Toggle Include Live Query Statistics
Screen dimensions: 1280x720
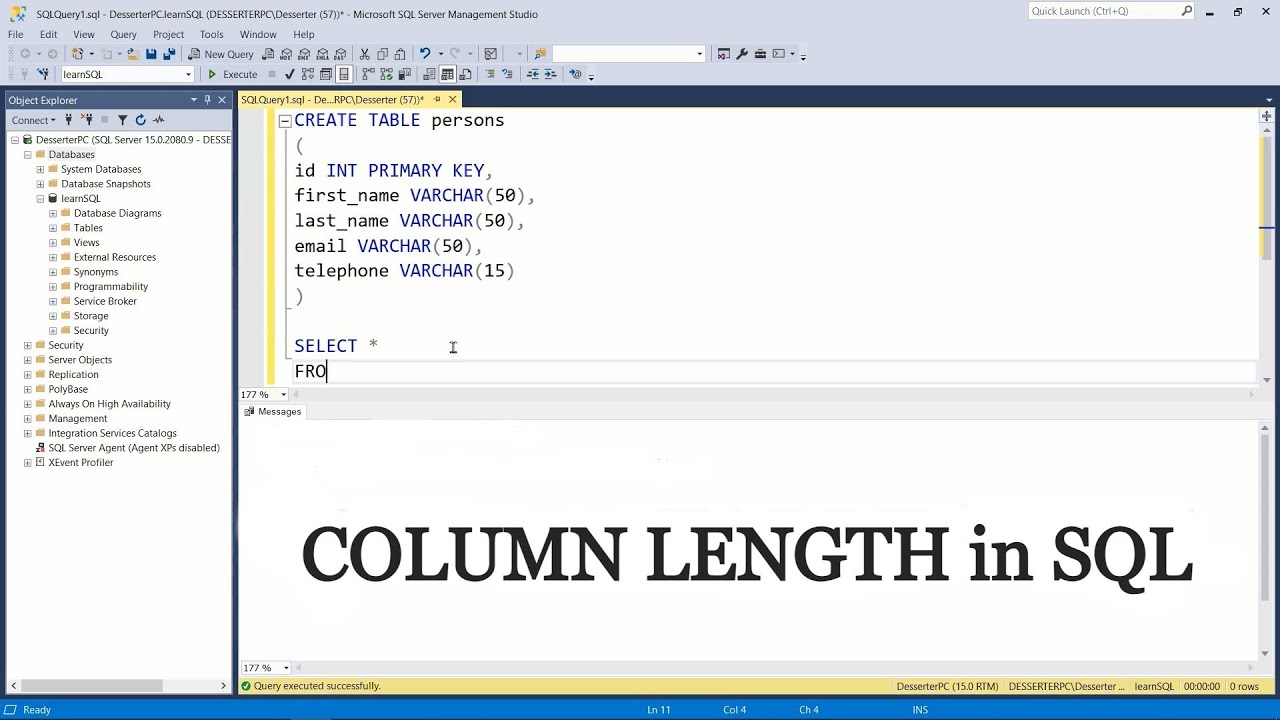click(386, 74)
